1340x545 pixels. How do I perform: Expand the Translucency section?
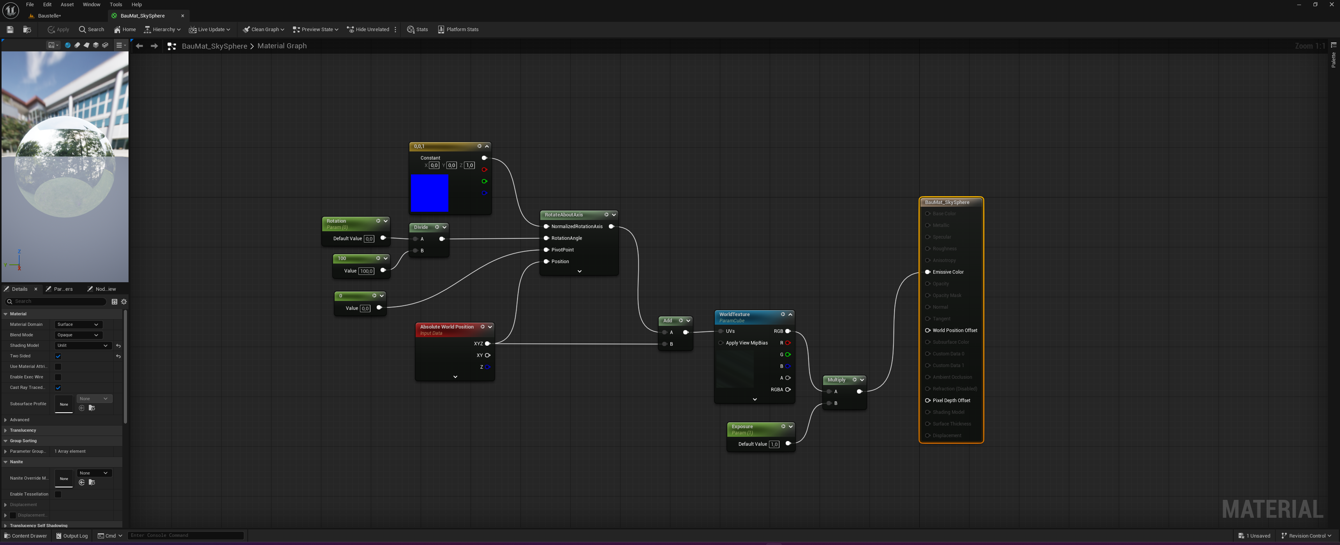click(22, 430)
